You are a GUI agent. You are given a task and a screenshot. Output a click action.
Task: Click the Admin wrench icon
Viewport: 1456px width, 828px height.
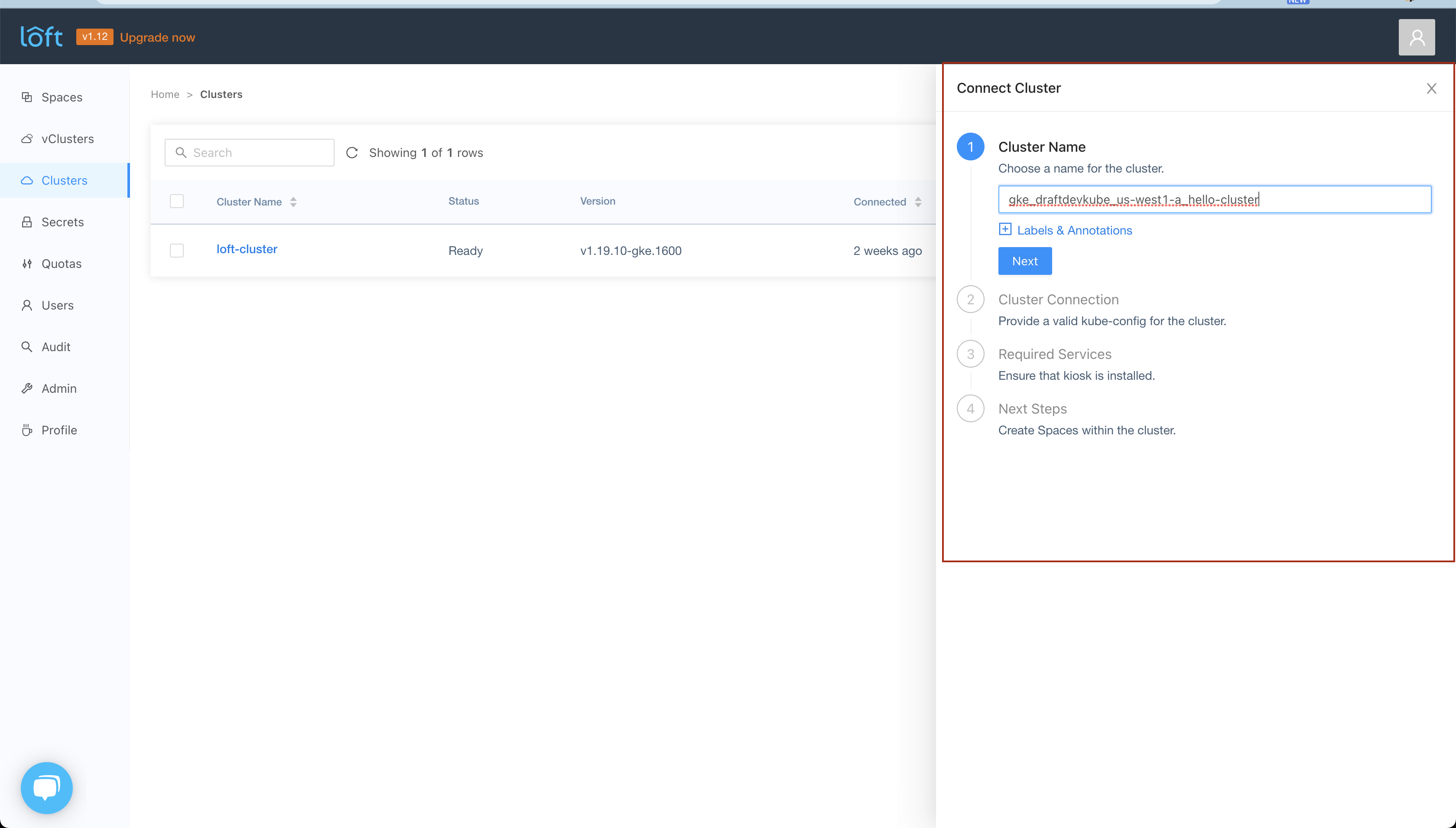[27, 388]
